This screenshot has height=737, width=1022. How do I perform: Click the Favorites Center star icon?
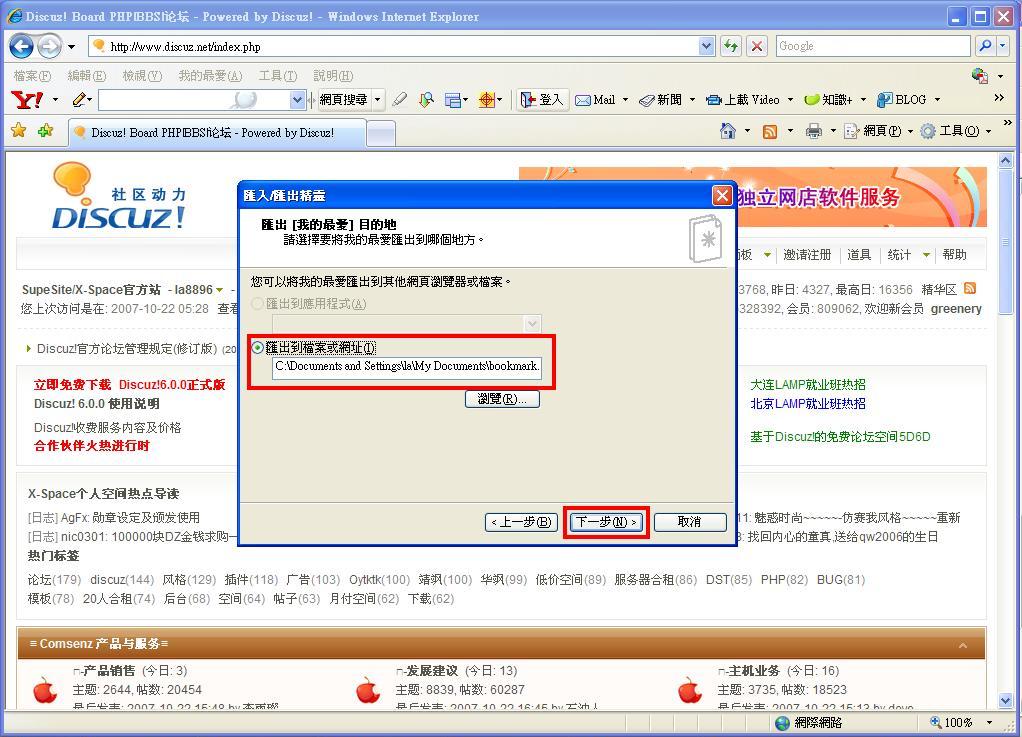click(19, 130)
